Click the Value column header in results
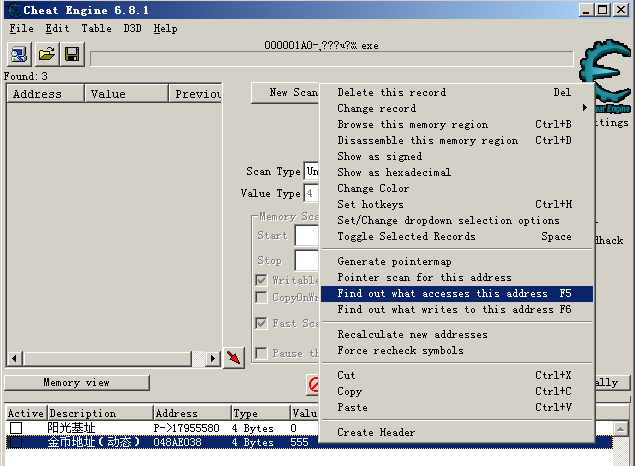635x466 pixels. tap(126, 94)
